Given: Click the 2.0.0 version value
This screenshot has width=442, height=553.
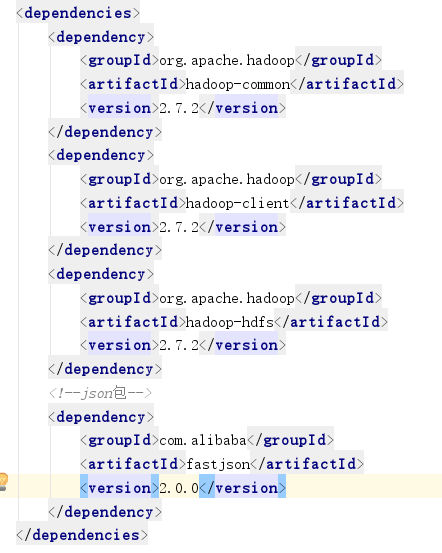Looking at the screenshot, I should [179, 488].
